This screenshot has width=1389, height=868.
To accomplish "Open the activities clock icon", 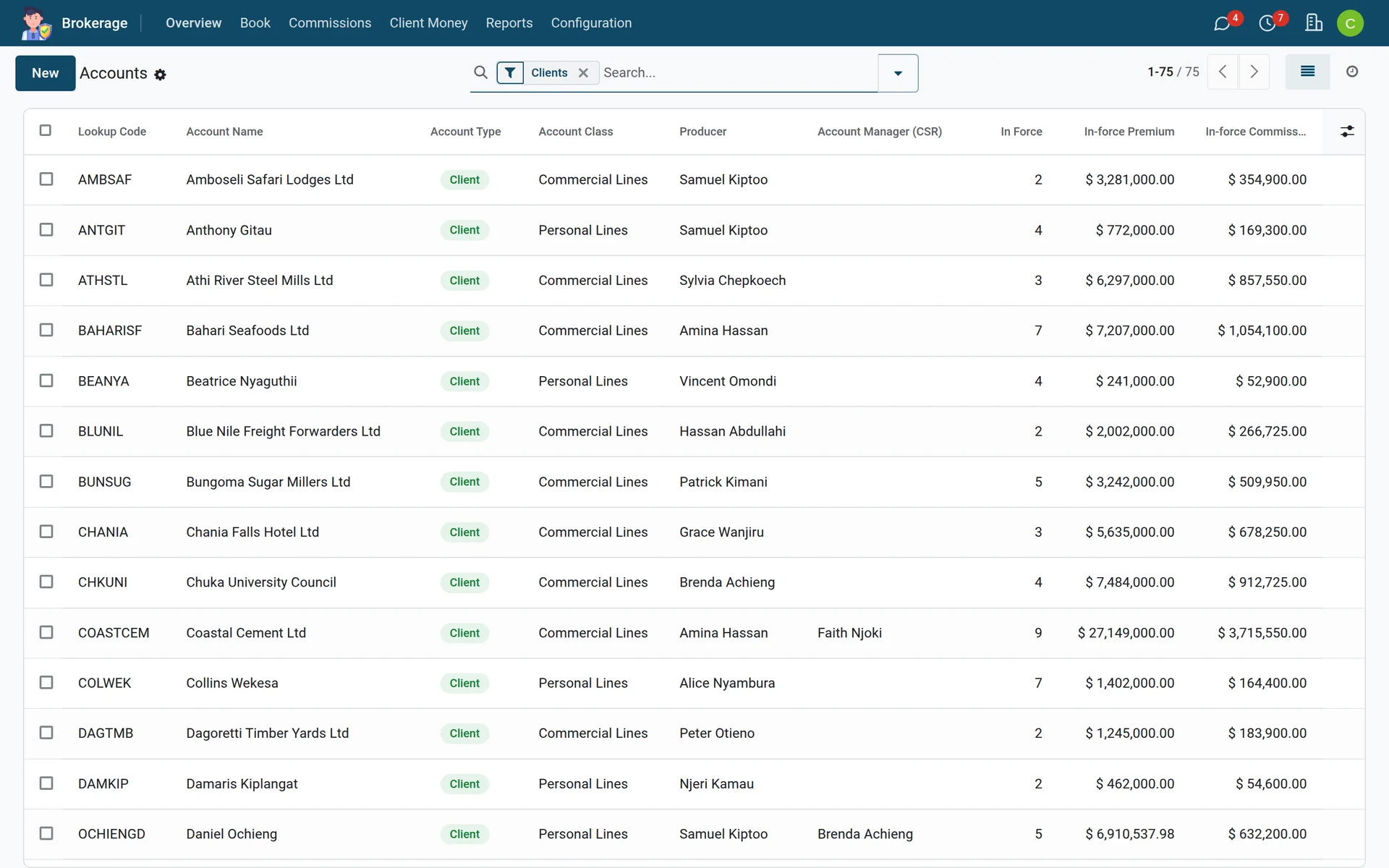I will [1267, 24].
